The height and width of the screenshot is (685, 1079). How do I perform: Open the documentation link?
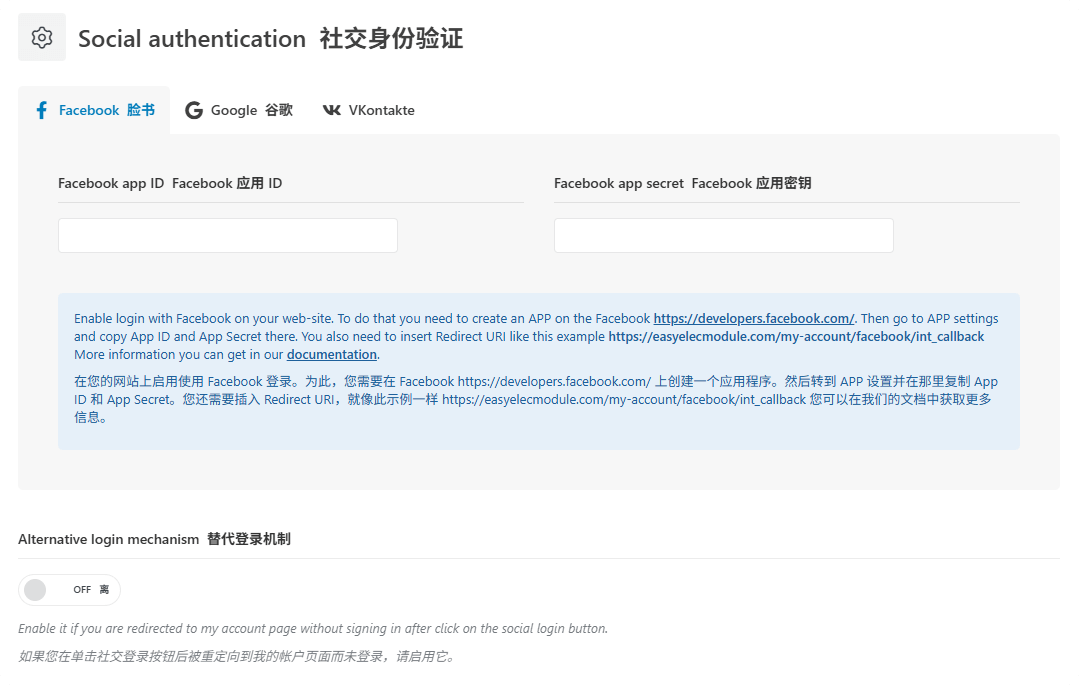coord(332,355)
